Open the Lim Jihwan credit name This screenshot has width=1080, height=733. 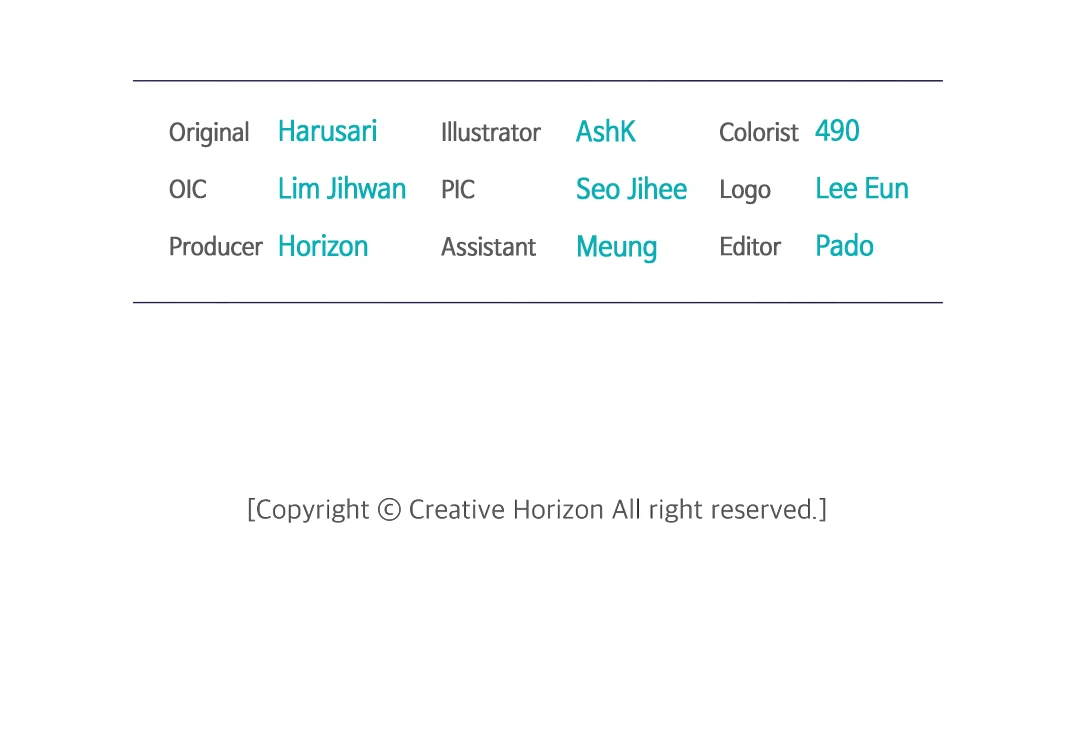tap(341, 189)
